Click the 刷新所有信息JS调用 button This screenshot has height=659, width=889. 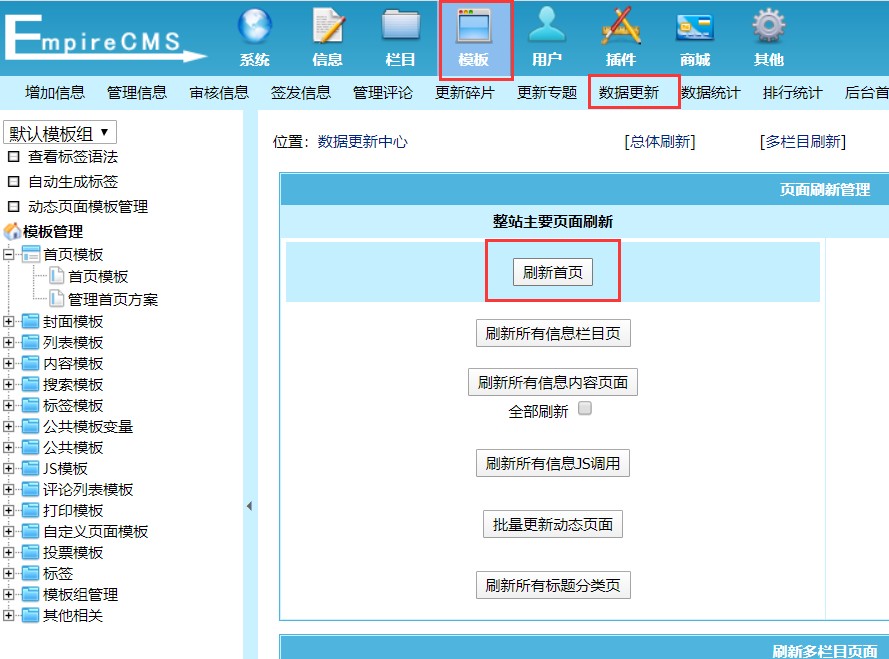pos(553,463)
